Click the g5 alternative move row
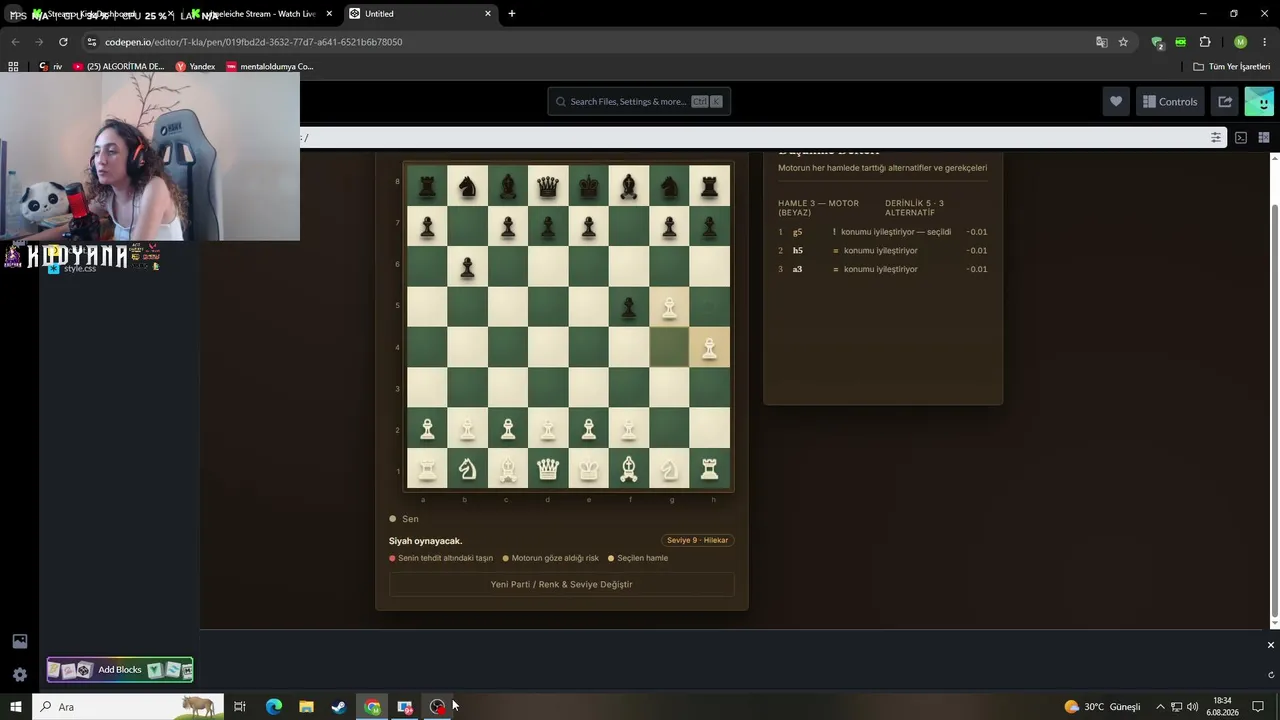1280x720 pixels. (883, 232)
